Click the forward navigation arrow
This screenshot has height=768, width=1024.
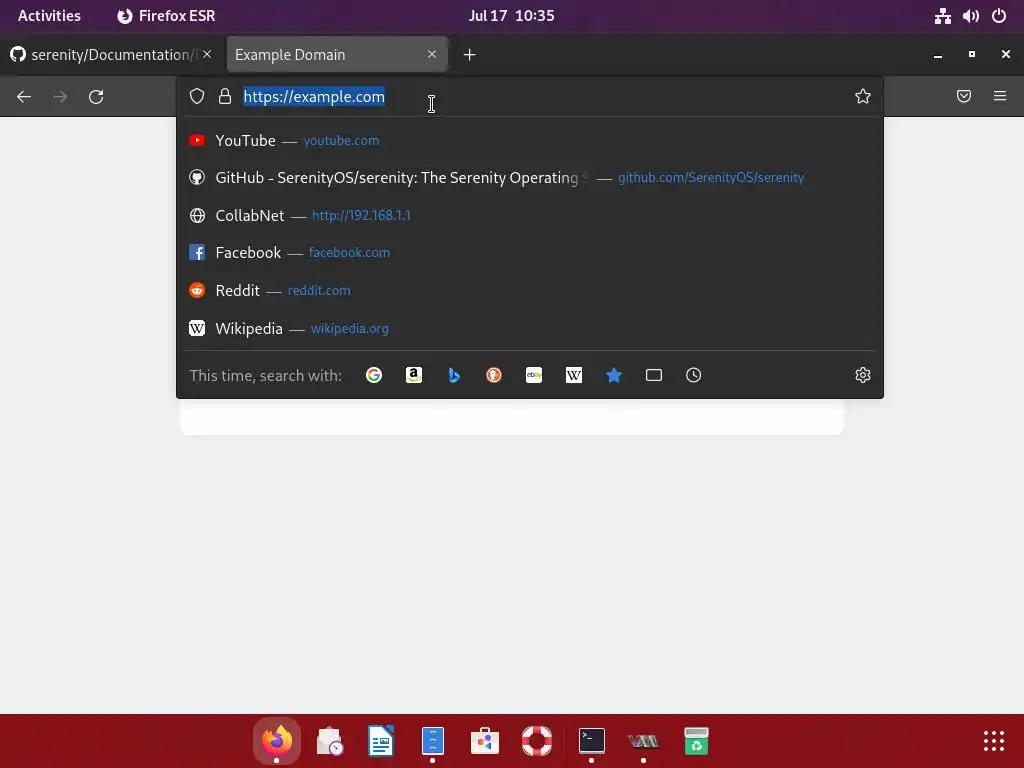(60, 97)
